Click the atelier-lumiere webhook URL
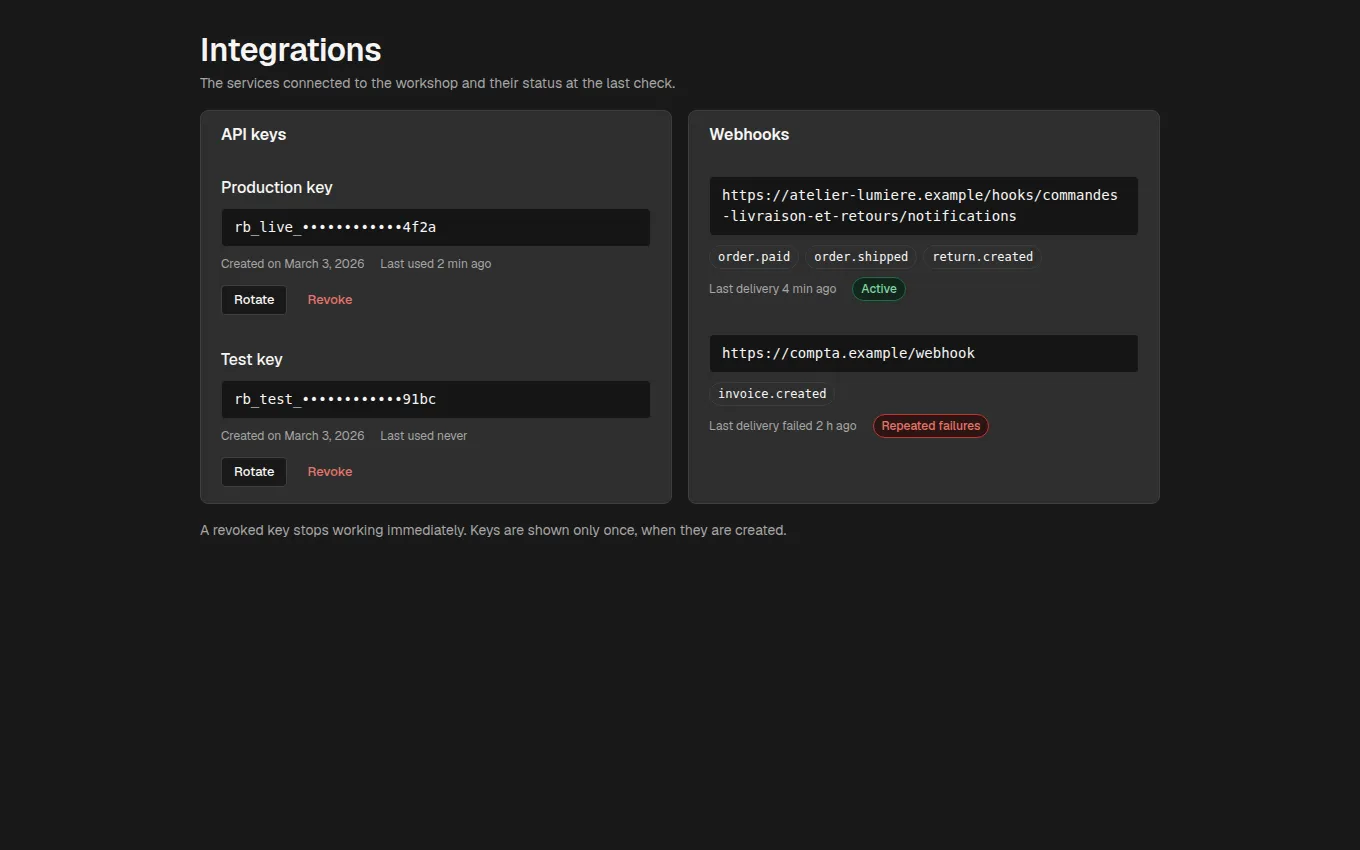This screenshot has height=850, width=1360. click(x=924, y=206)
